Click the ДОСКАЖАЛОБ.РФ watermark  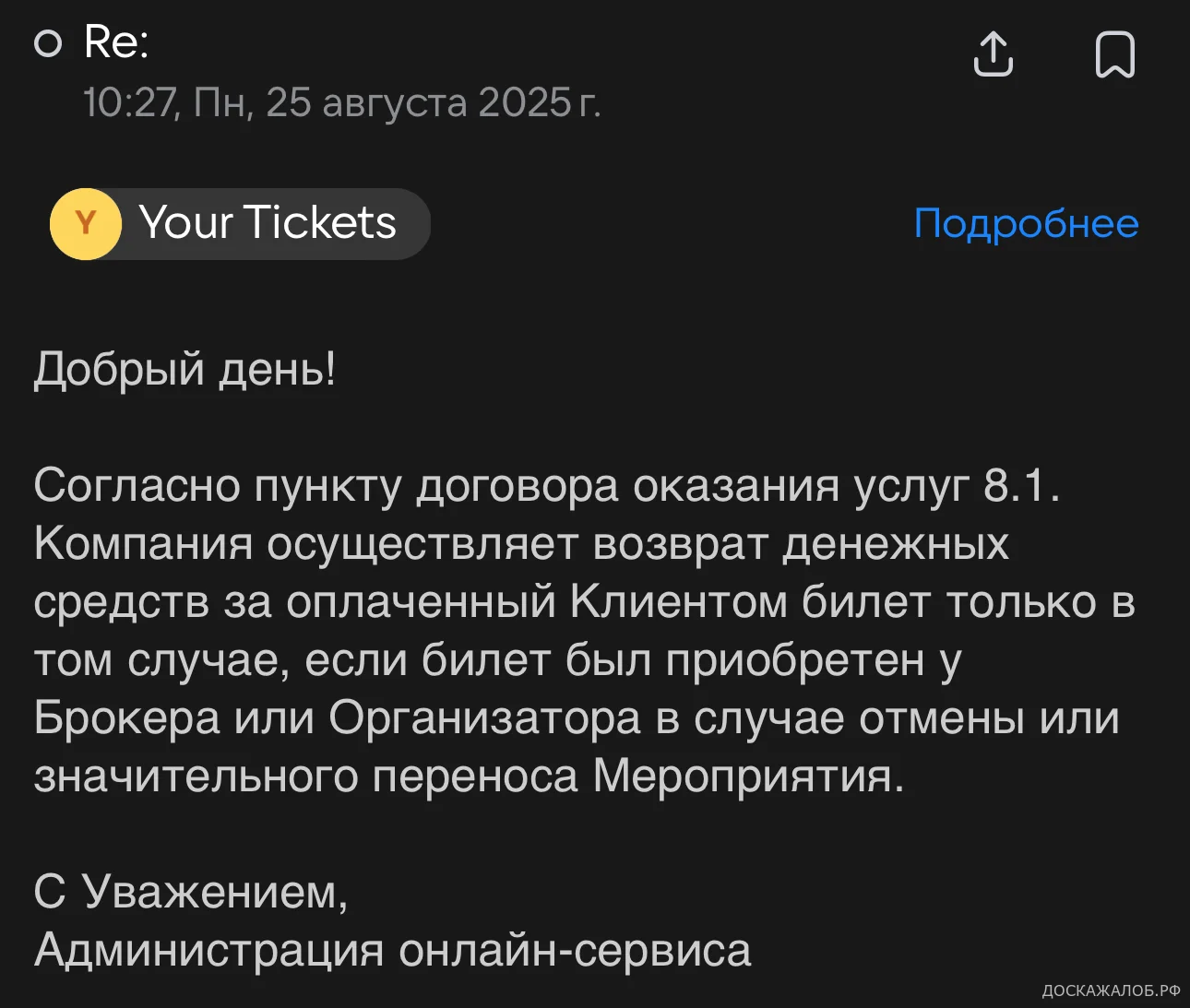[1111, 990]
